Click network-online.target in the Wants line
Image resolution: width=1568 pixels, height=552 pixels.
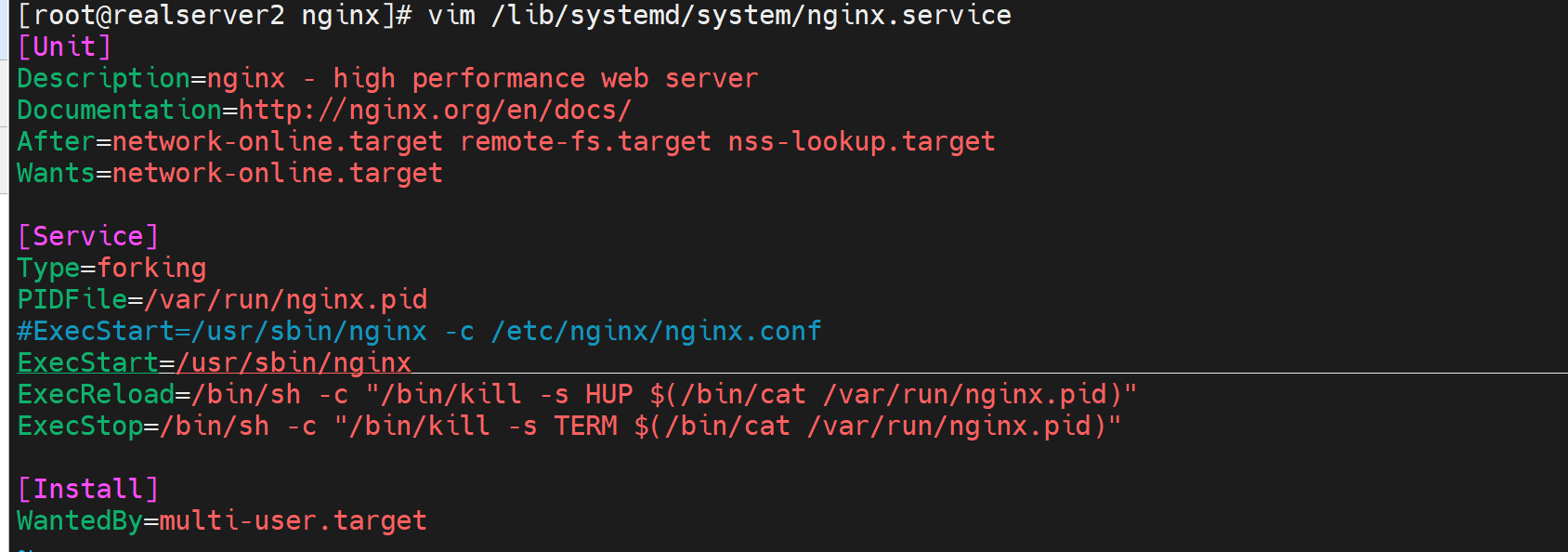(277, 173)
